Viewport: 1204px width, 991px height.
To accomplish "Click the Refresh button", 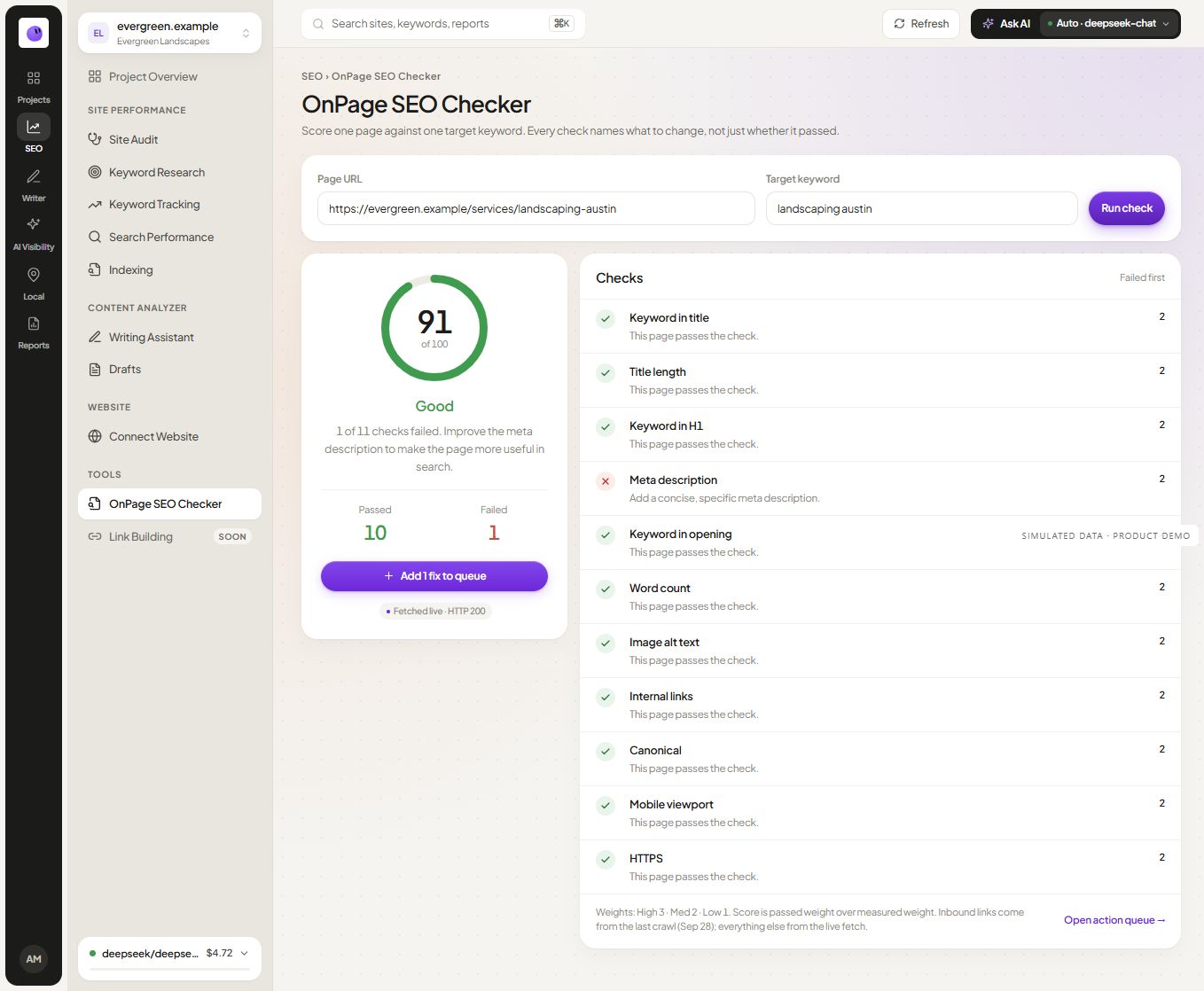I will [921, 24].
